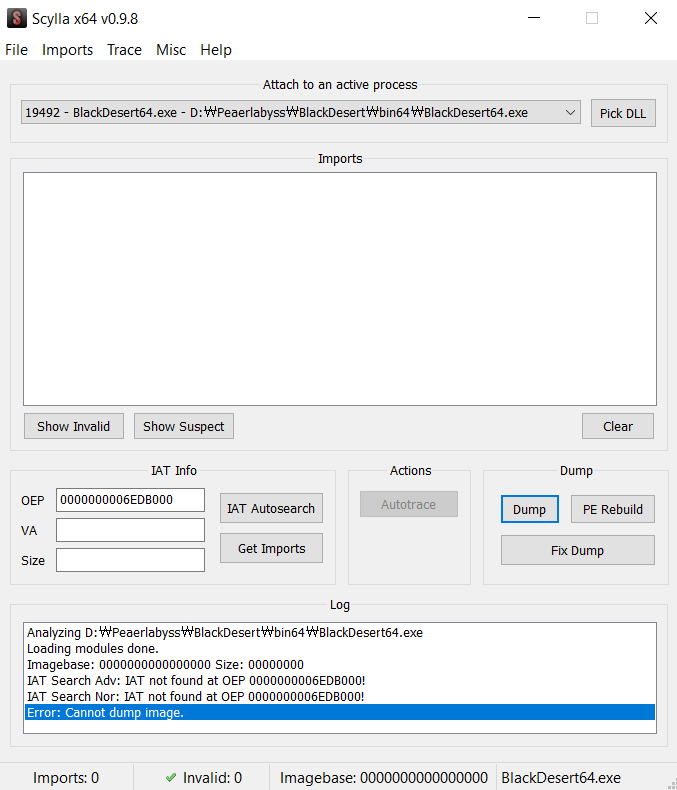Open the Imports menu

pyautogui.click(x=67, y=50)
